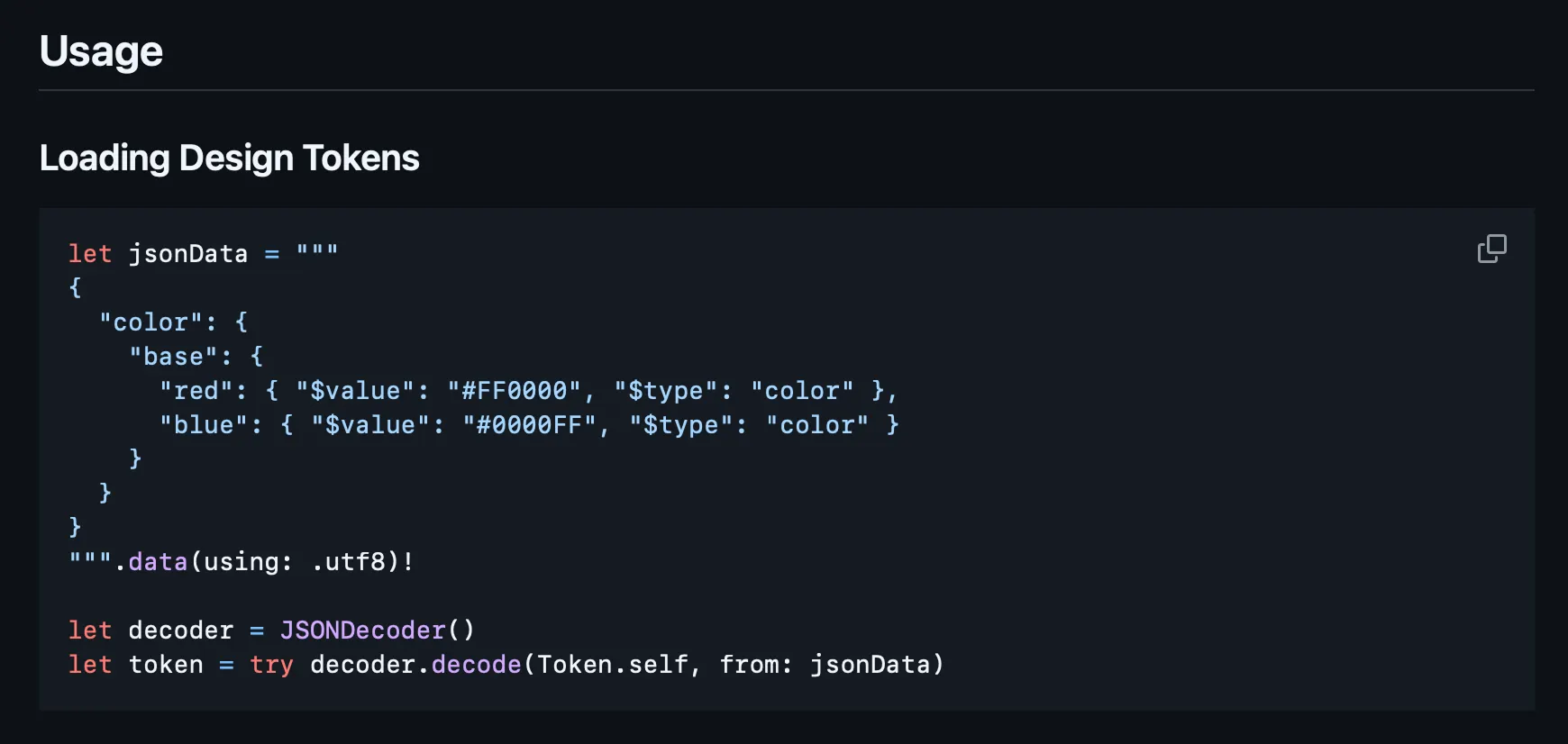Click the decoder variable name after let
Image resolution: width=1568 pixels, height=744 pixels.
click(x=180, y=631)
